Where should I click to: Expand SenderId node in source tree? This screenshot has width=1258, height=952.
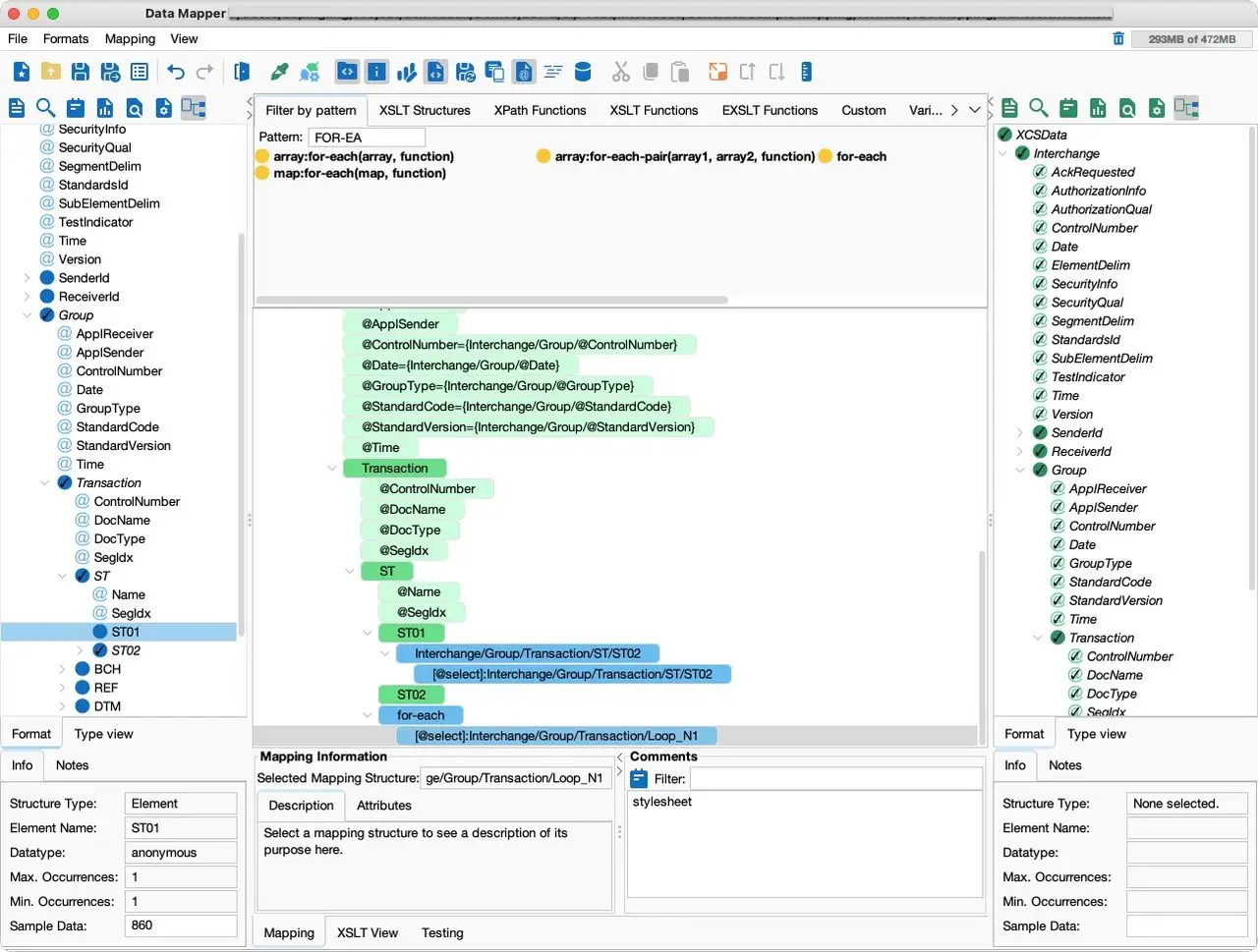[27, 278]
